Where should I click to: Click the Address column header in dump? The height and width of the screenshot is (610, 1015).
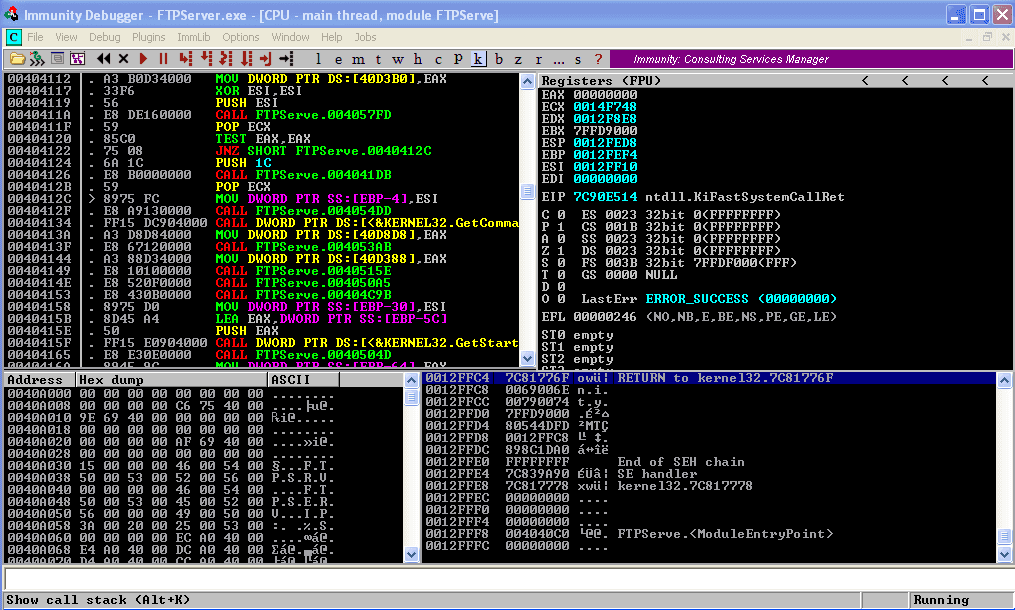click(39, 380)
